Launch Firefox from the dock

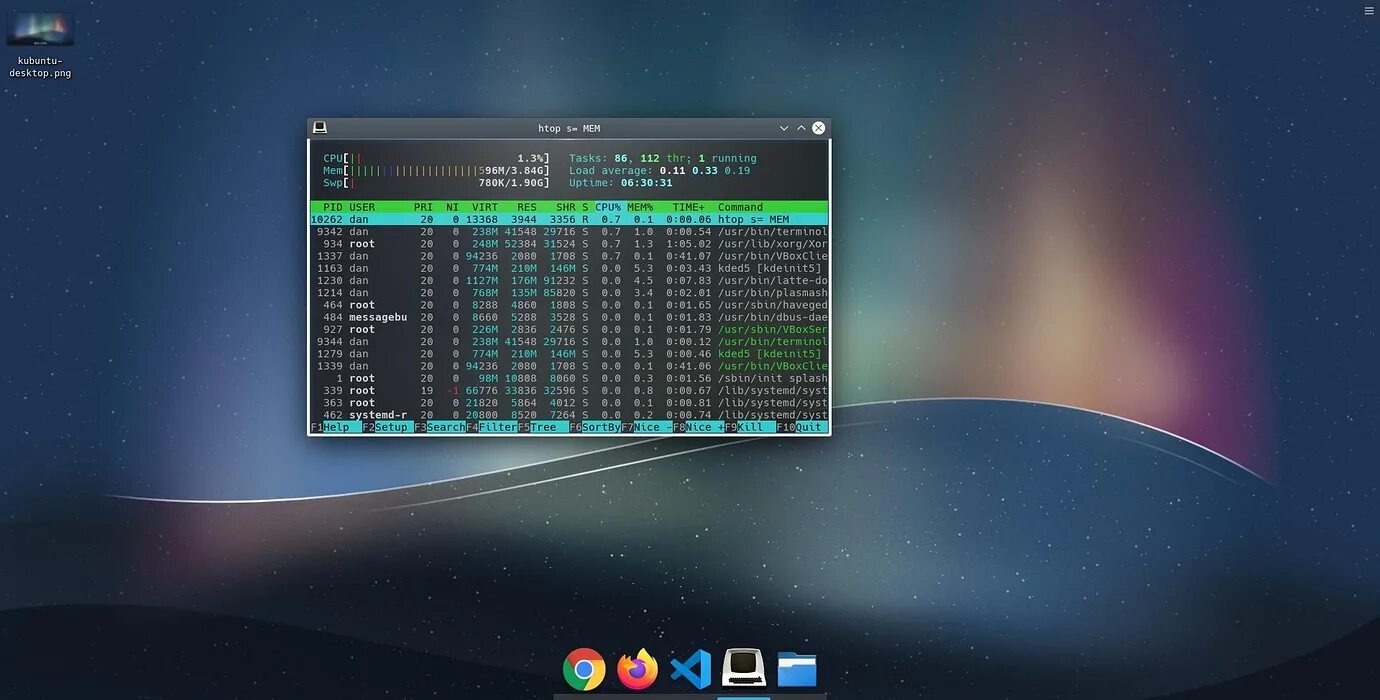[x=638, y=669]
